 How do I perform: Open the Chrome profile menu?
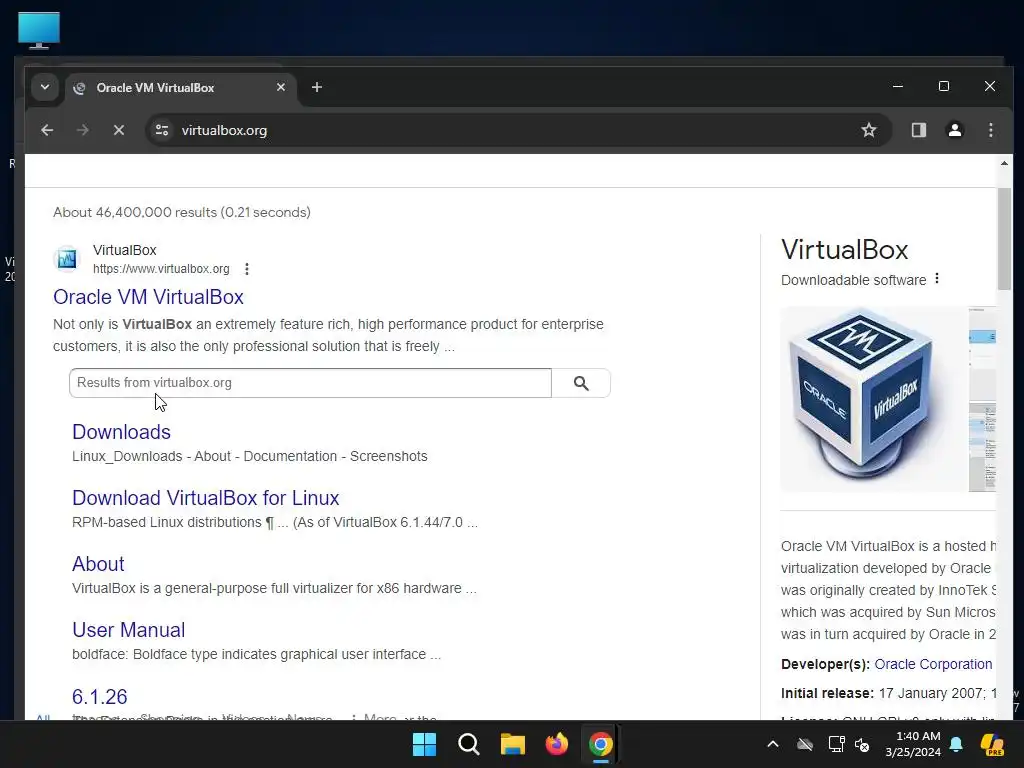[955, 130]
